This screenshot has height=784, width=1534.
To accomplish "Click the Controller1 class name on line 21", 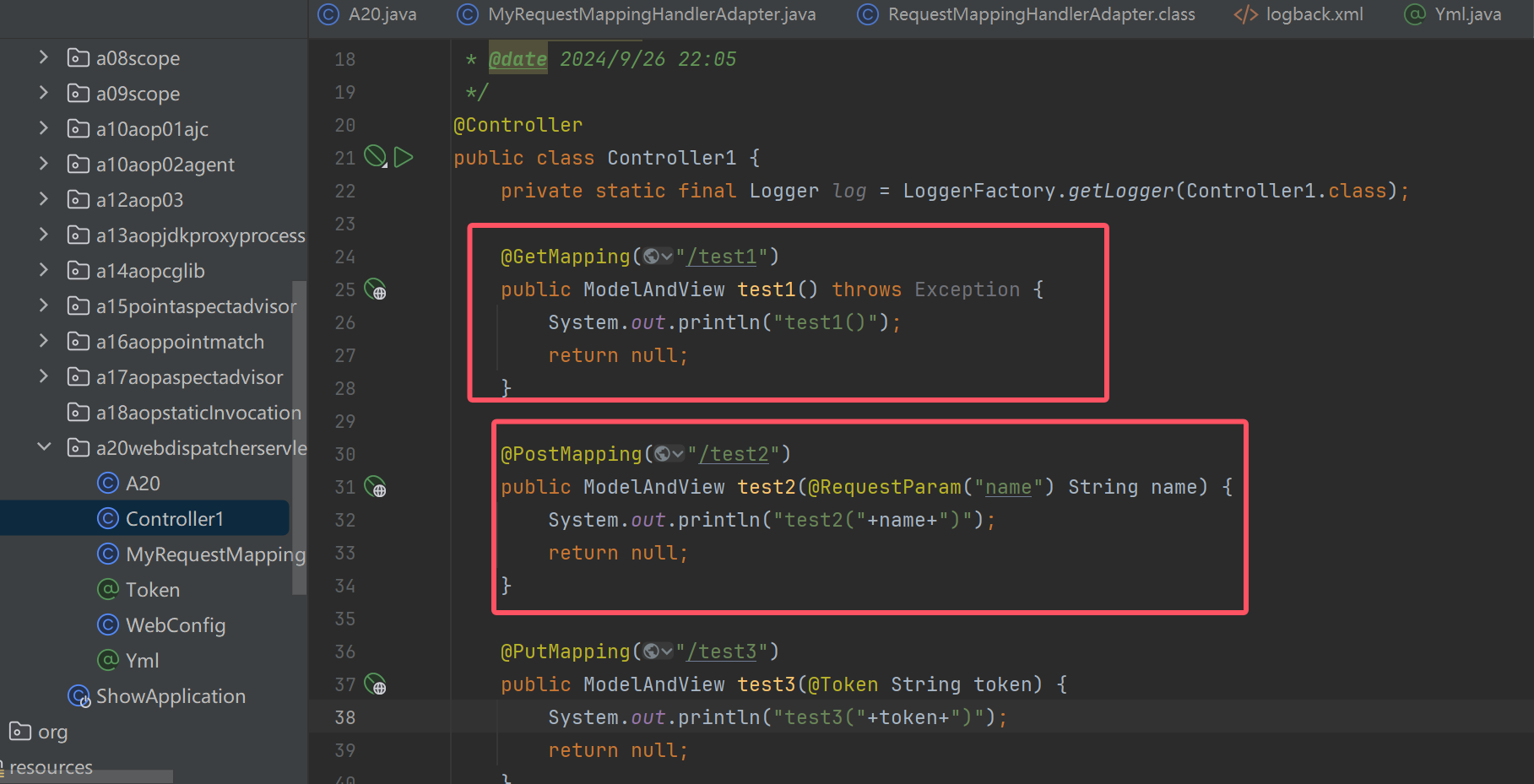I will [671, 158].
